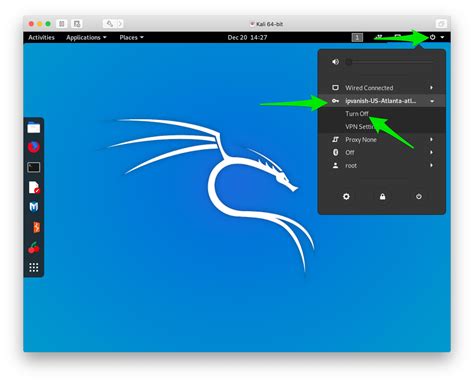Screen dimensions: 474x383
Task: Click the VM window button at far right
Action: click(x=441, y=24)
